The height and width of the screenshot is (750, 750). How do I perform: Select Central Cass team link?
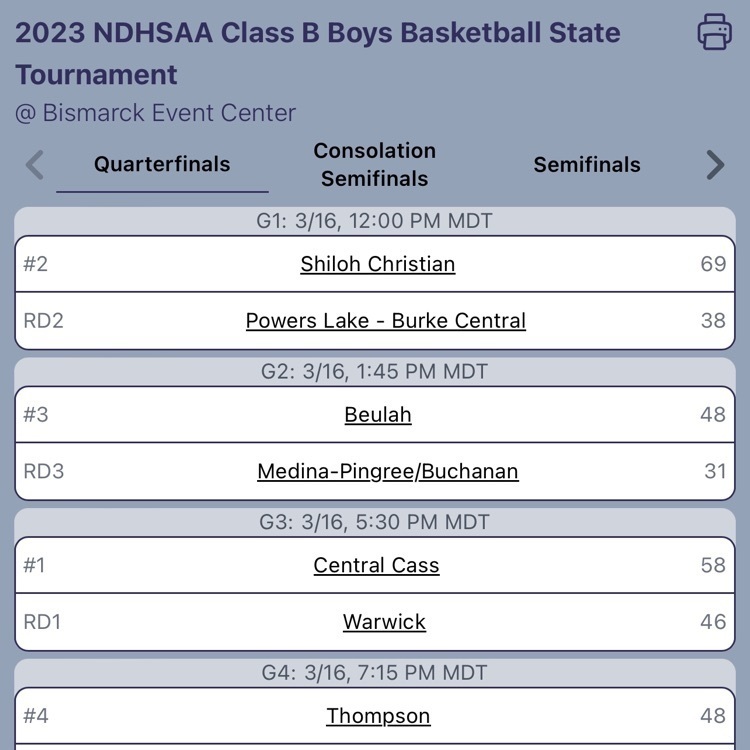[x=376, y=565]
